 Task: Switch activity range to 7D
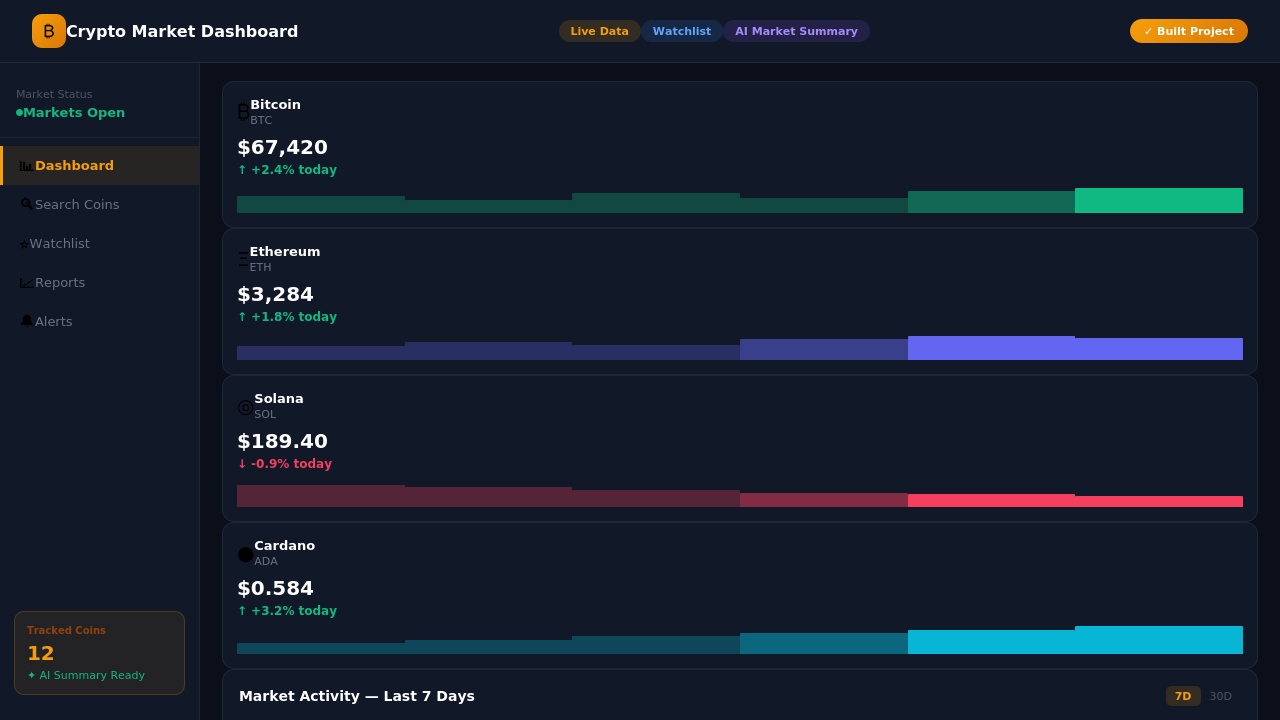[x=1183, y=696]
